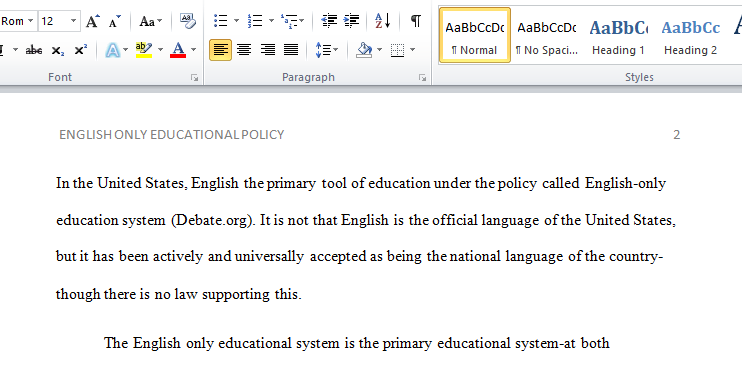Expand the numbering style dropdown
This screenshot has height=368, width=742.
pyautogui.click(x=271, y=21)
